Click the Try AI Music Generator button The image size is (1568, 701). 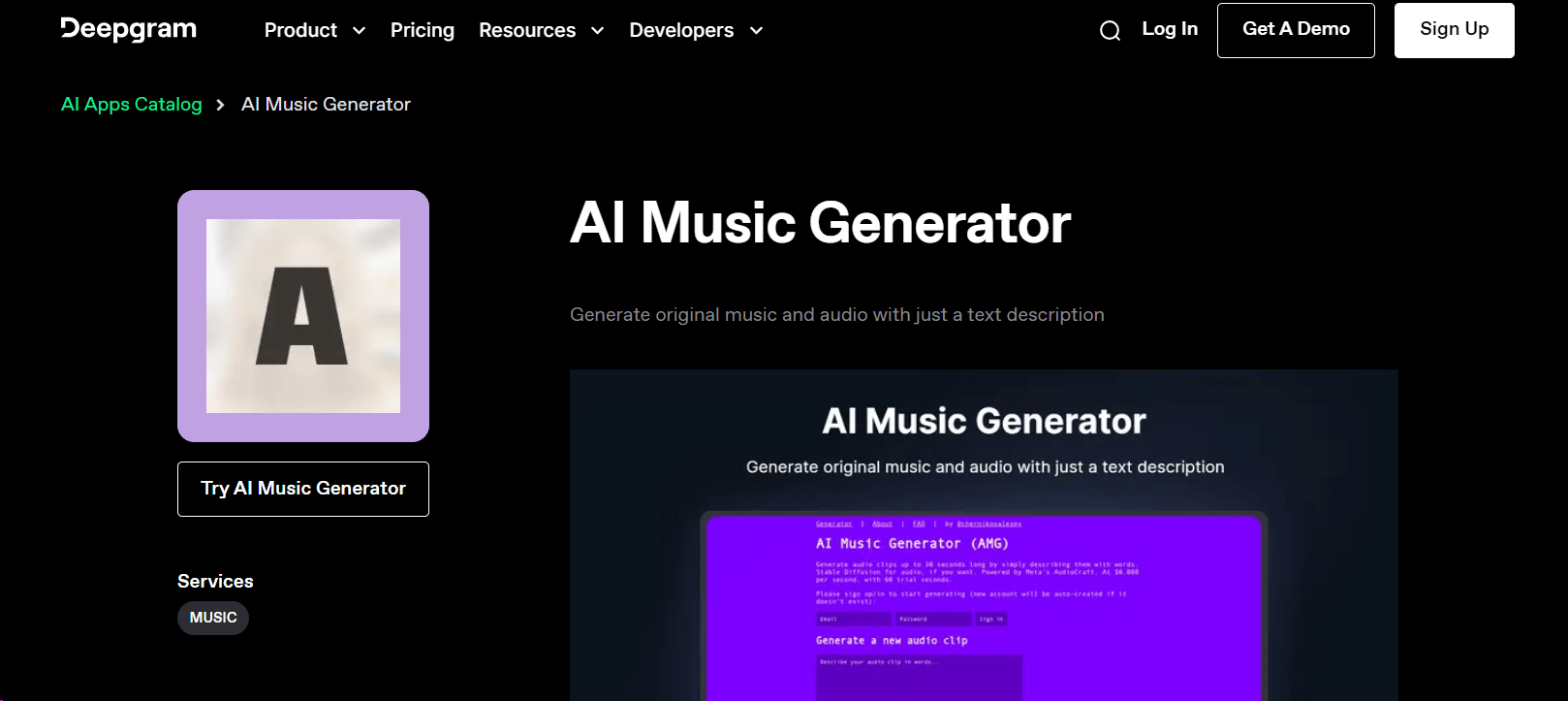[303, 489]
